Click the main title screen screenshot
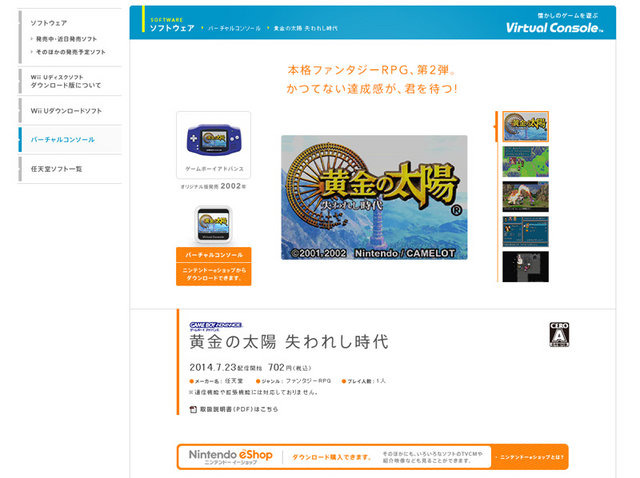 374,198
